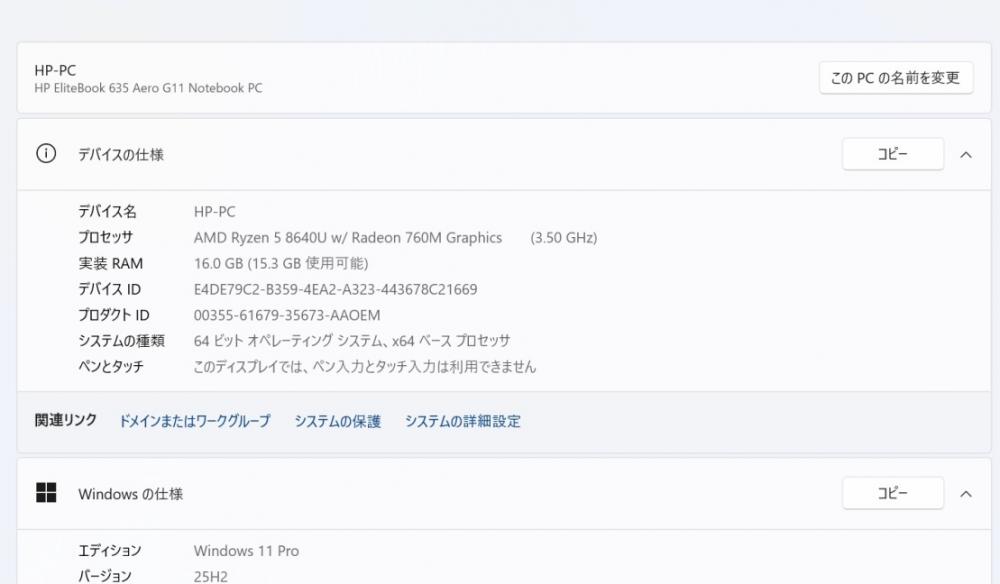The width and height of the screenshot is (1000, 584).
Task: Click the 実装 RAM value text
Action: [281, 263]
